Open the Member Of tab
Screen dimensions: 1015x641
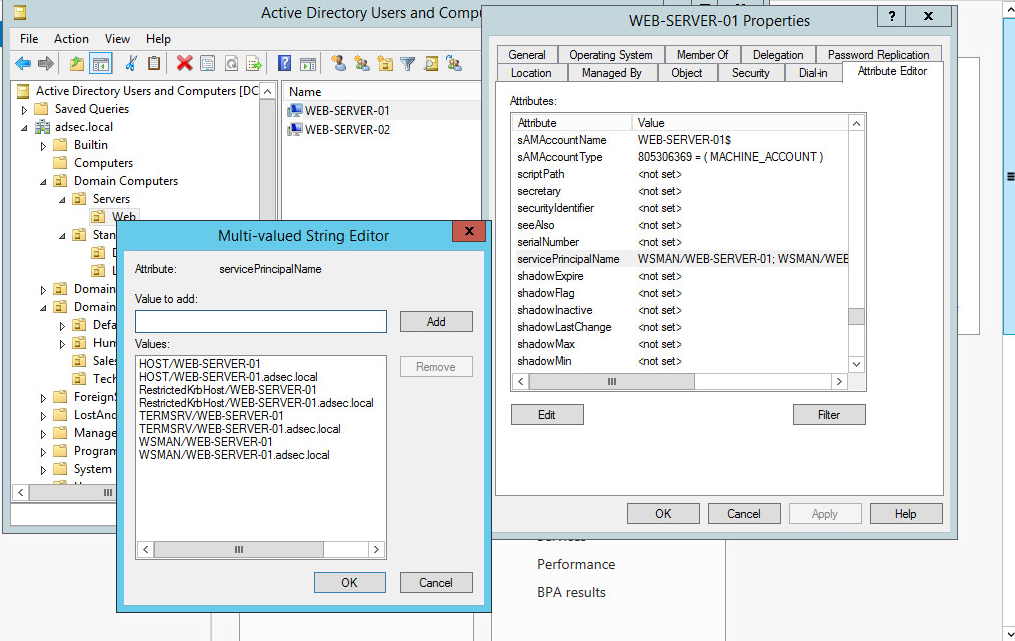point(702,55)
